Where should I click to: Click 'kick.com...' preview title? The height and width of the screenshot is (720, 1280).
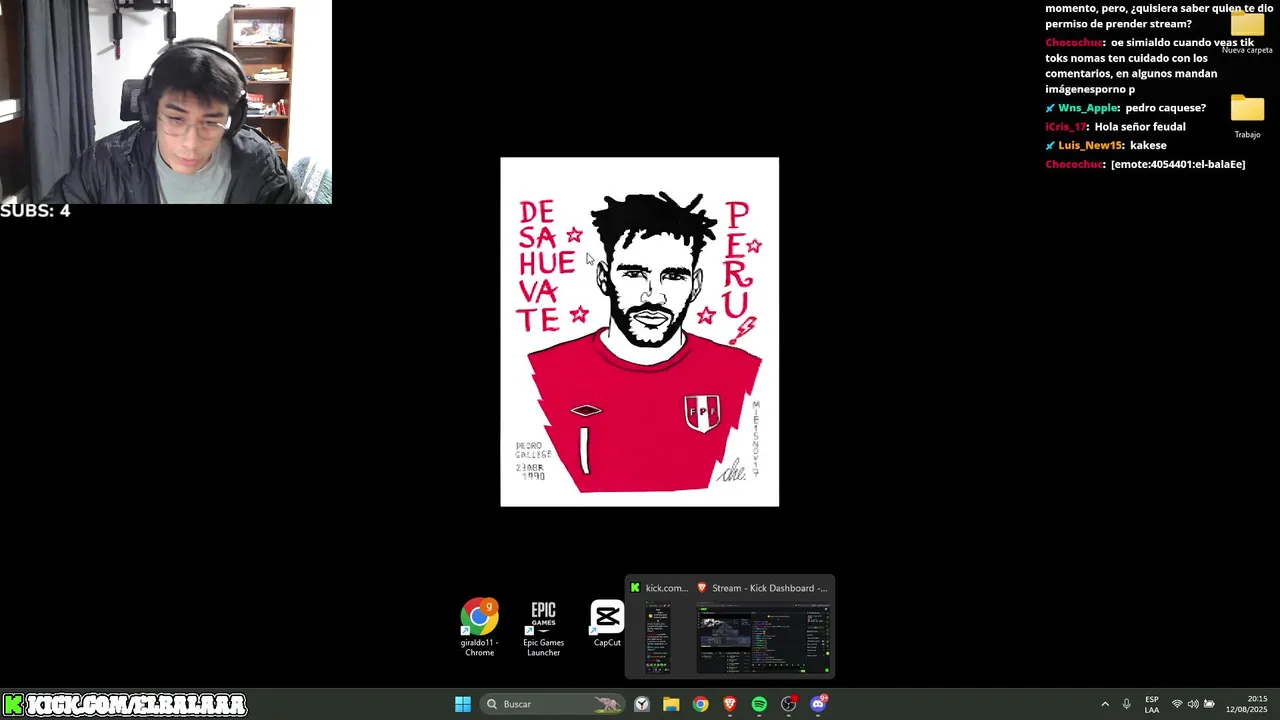667,588
